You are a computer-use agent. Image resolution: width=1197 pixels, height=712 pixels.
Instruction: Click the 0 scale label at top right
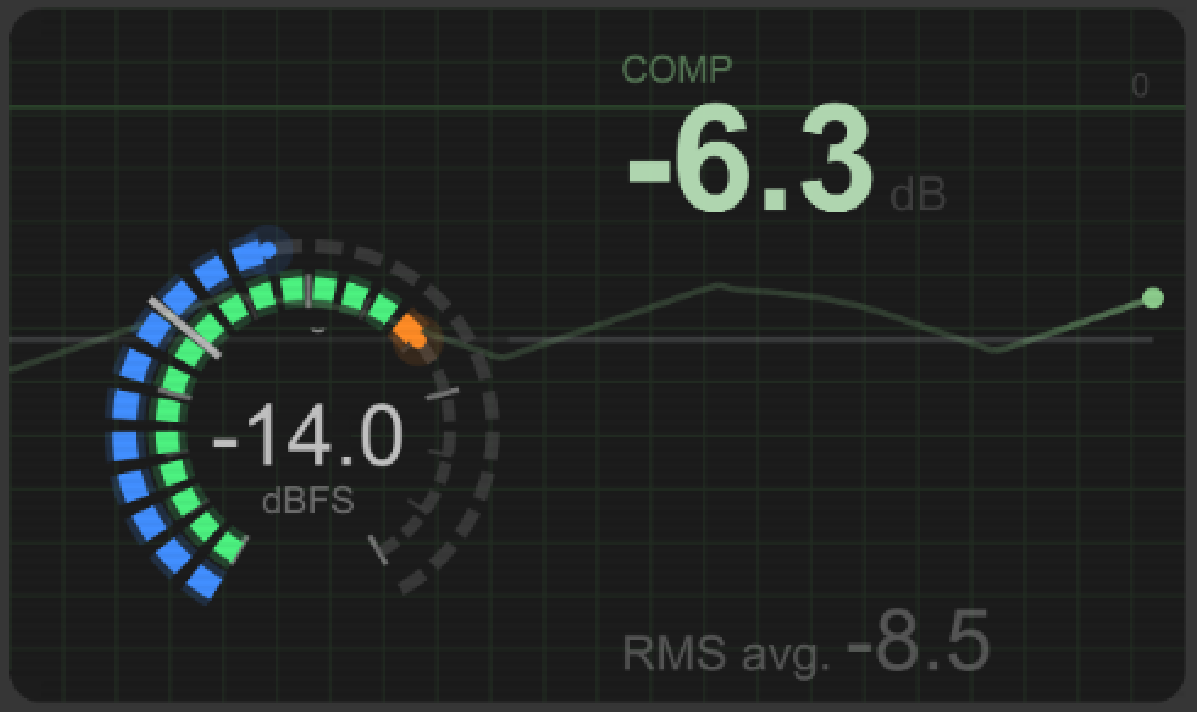point(1140,85)
